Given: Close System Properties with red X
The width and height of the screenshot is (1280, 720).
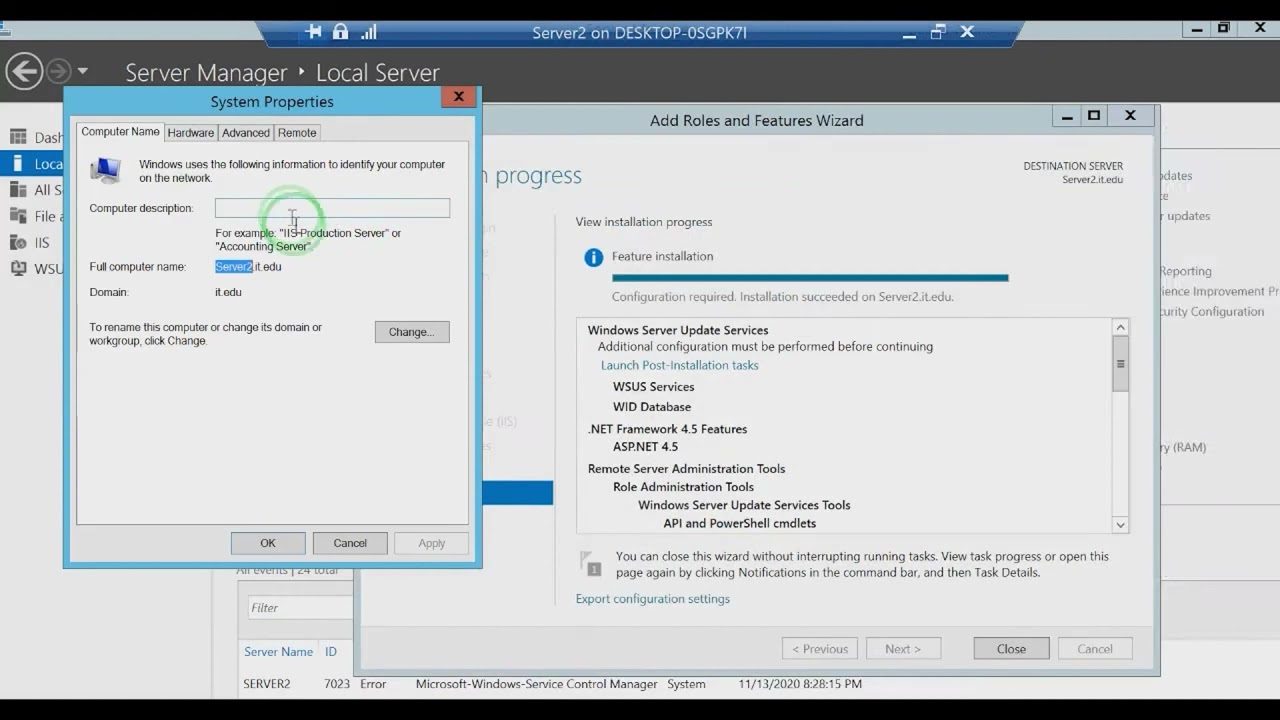Looking at the screenshot, I should [x=458, y=97].
